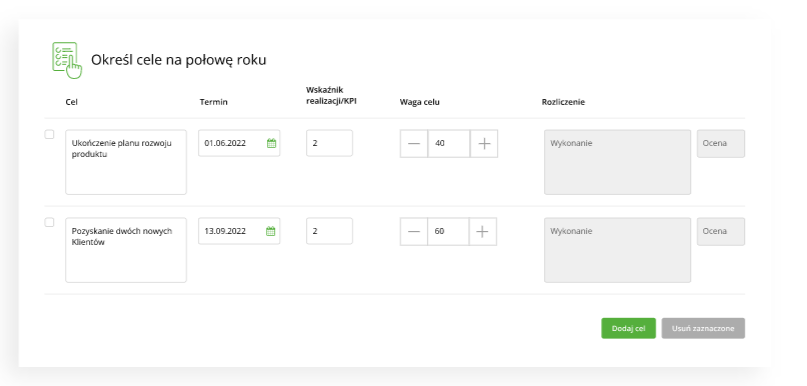The width and height of the screenshot is (807, 386).
Task: Edit the second goal description text area
Action: [126, 250]
